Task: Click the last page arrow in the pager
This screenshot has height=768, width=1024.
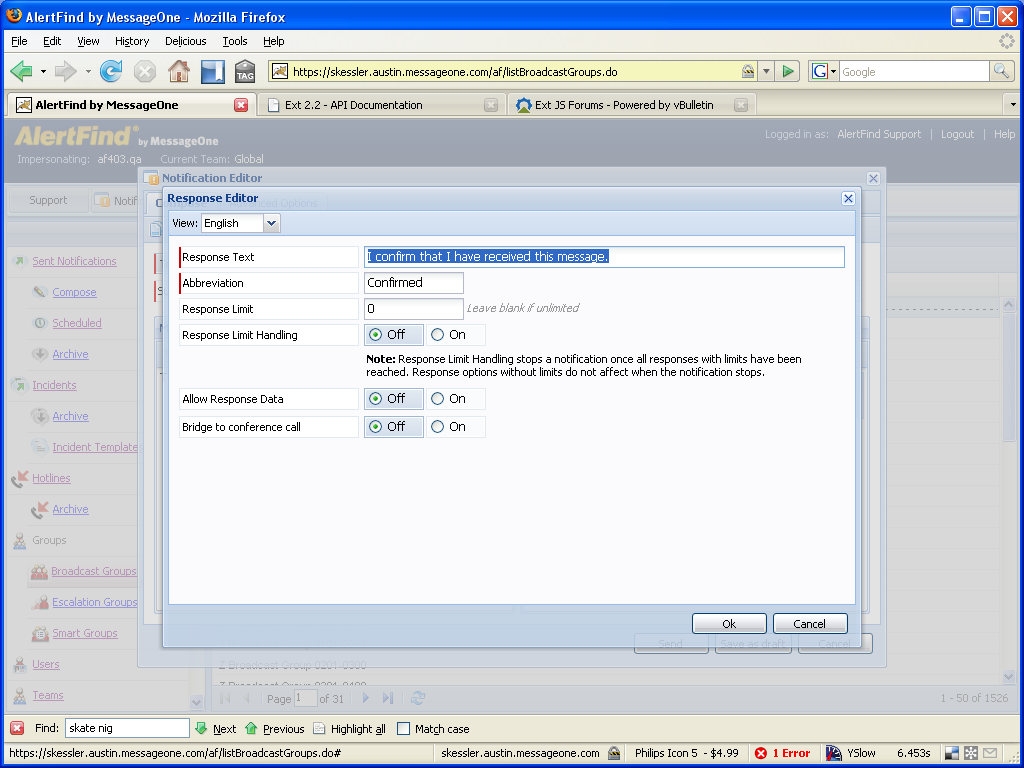Action: tap(388, 698)
